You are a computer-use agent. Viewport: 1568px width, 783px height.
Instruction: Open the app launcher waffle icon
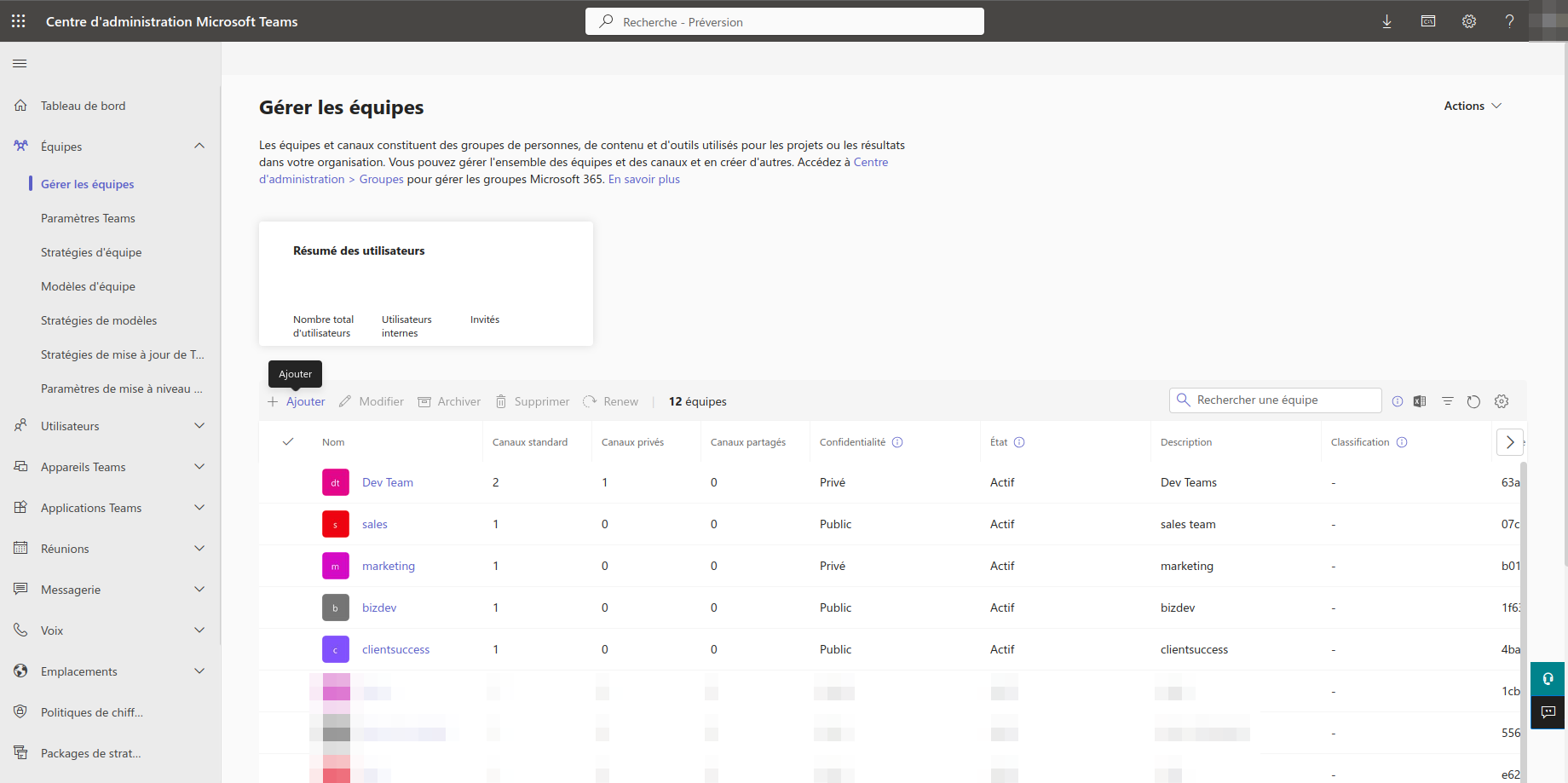18,21
